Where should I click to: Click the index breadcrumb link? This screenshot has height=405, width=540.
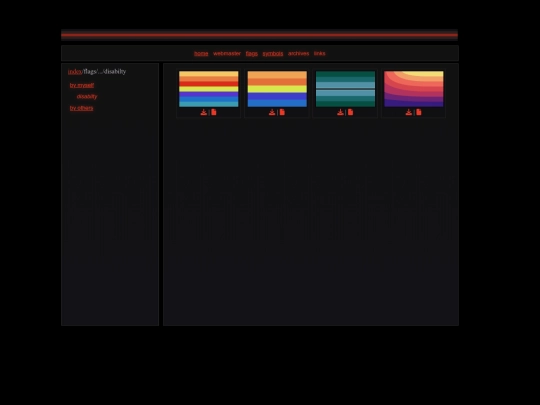tap(75, 72)
